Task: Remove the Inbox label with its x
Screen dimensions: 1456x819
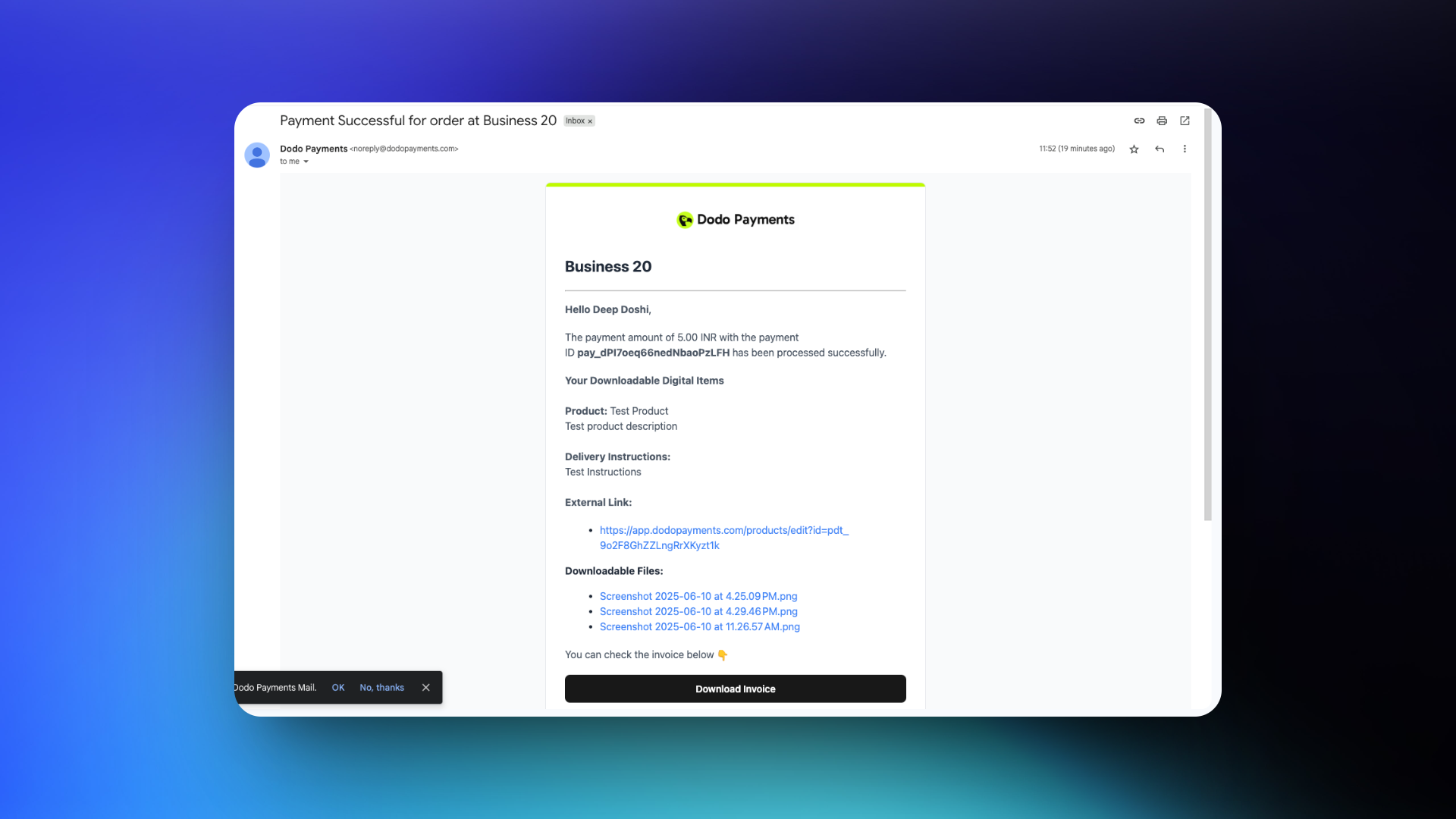Action: coord(590,121)
